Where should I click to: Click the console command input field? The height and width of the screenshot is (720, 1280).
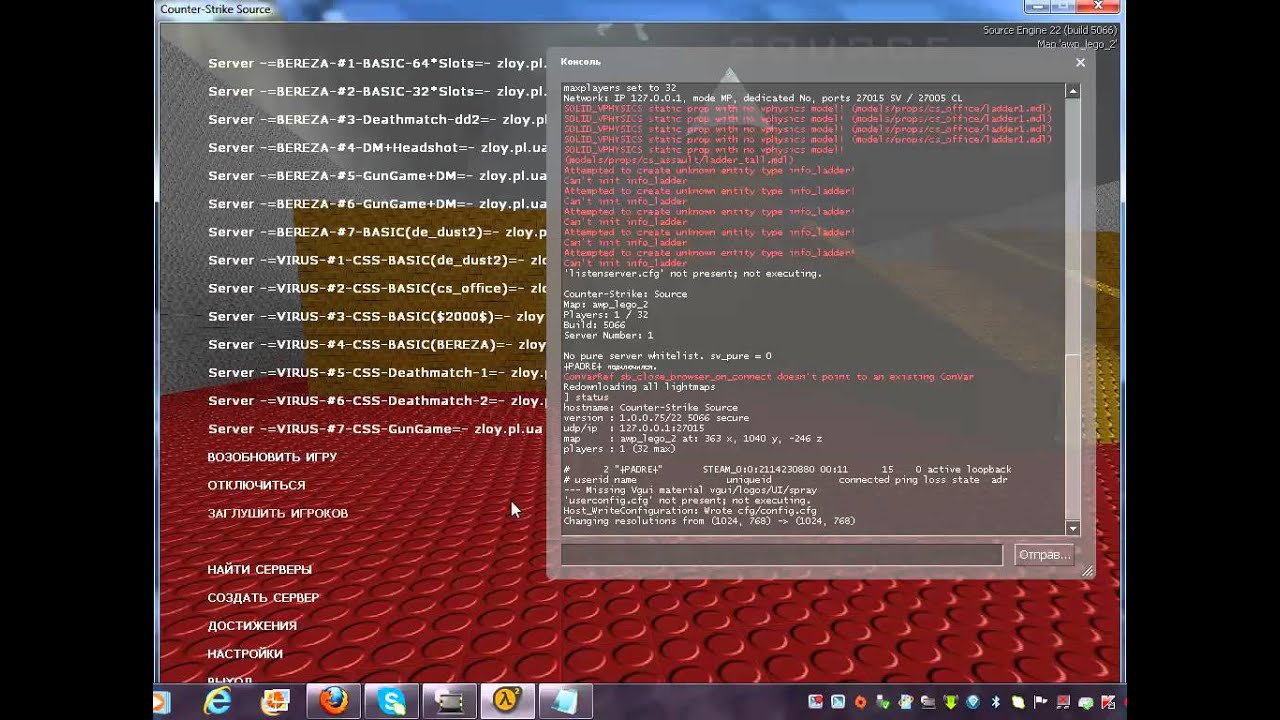[781, 554]
